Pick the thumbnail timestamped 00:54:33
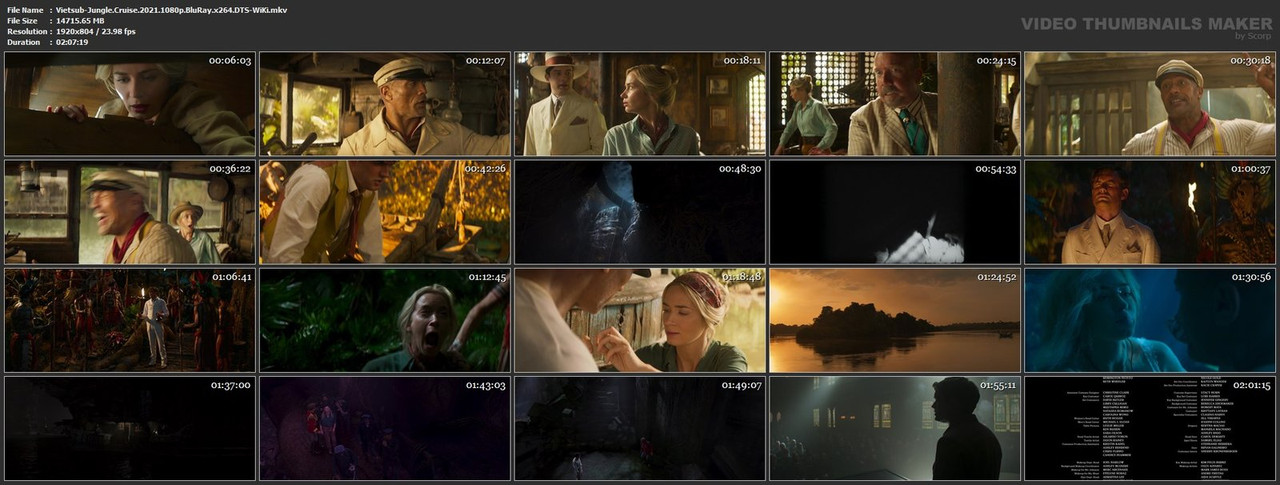This screenshot has height=485, width=1280. (895, 212)
